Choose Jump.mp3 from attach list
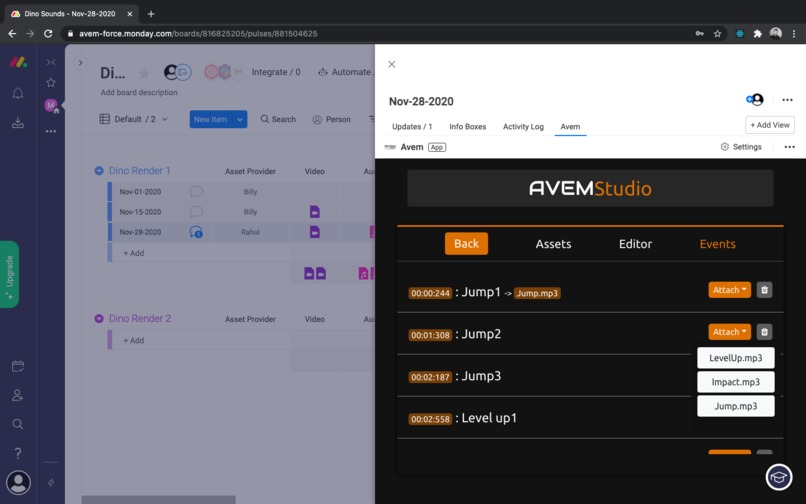 click(736, 406)
